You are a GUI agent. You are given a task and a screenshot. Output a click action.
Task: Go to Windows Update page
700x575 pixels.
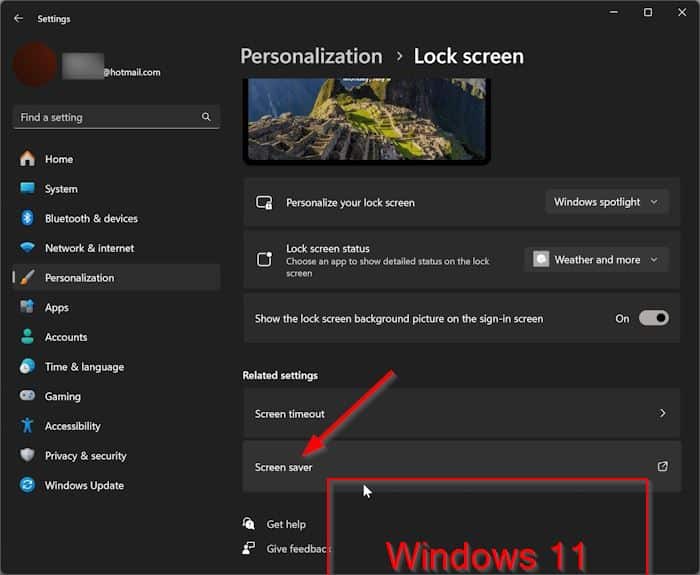click(x=116, y=485)
